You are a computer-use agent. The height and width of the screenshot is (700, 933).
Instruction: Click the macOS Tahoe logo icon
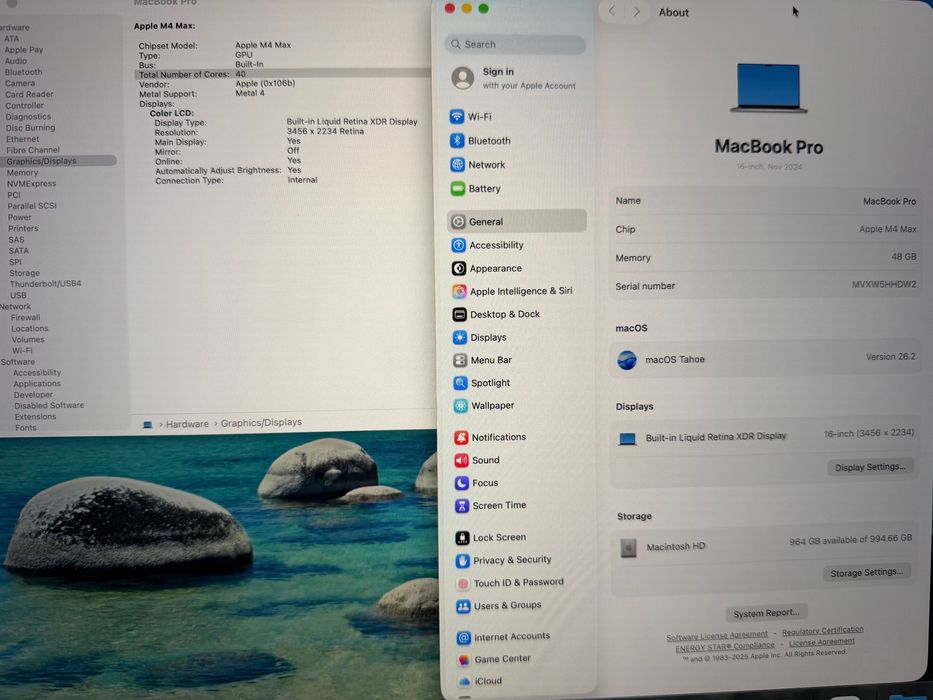(x=627, y=360)
